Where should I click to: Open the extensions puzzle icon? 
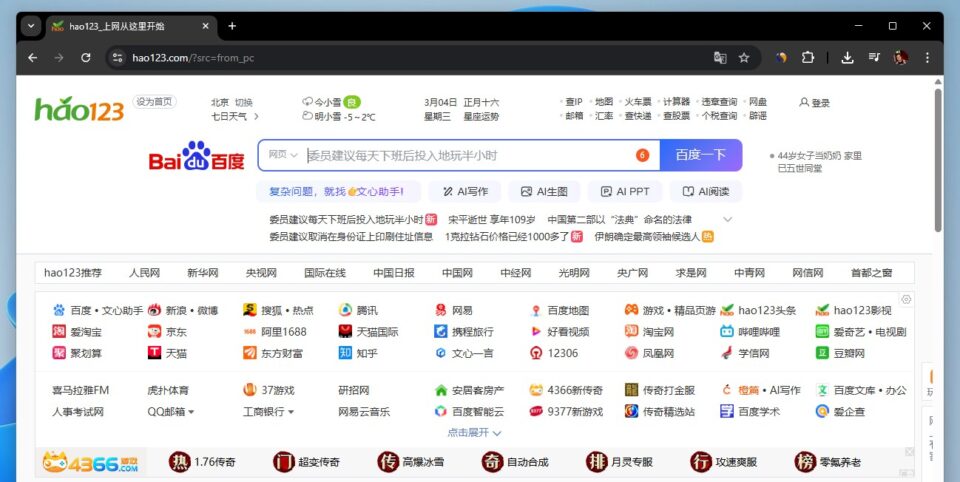point(808,58)
